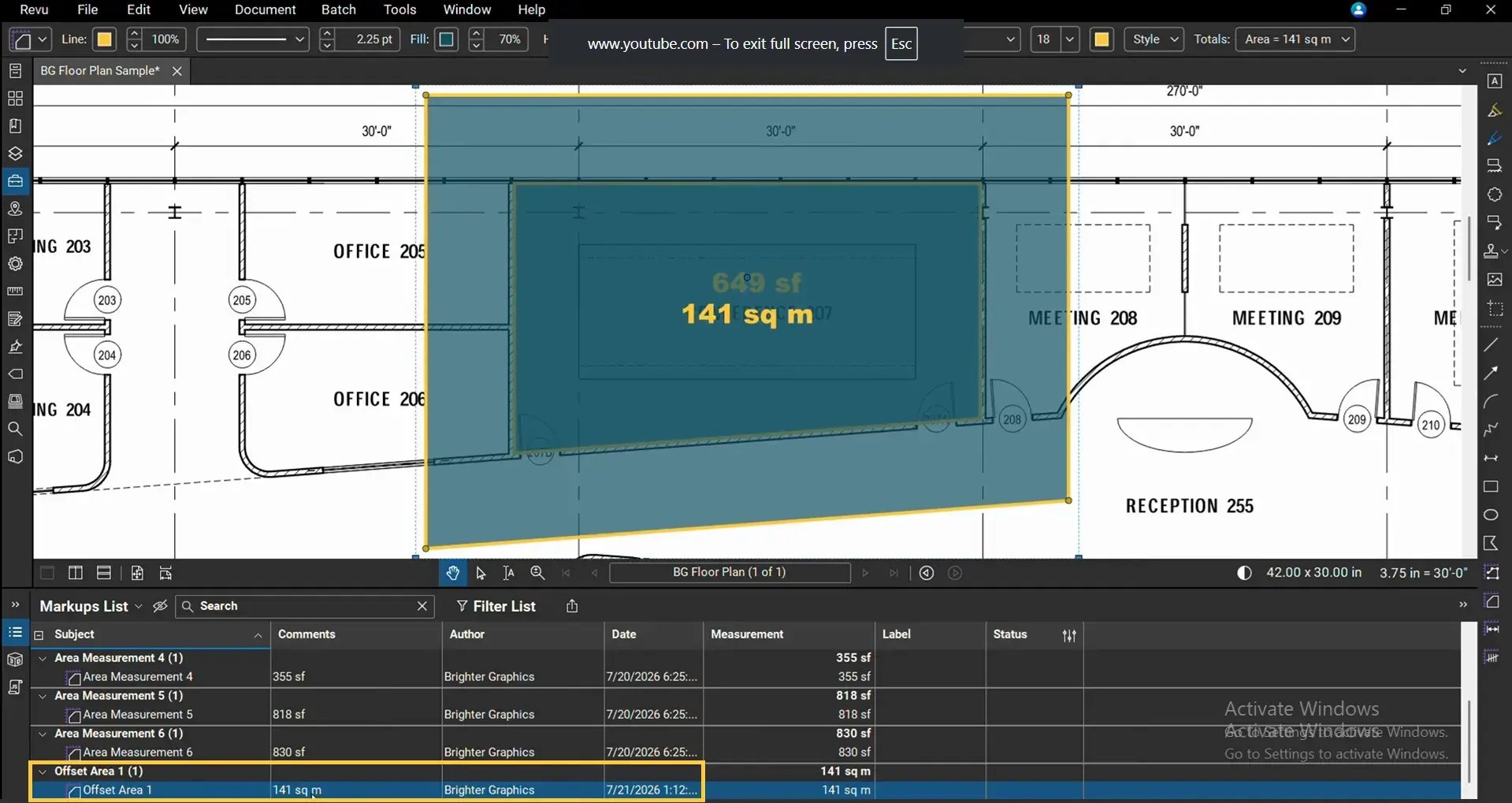This screenshot has height=803, width=1512.
Task: Open the Layers panel icon
Action: pyautogui.click(x=15, y=154)
